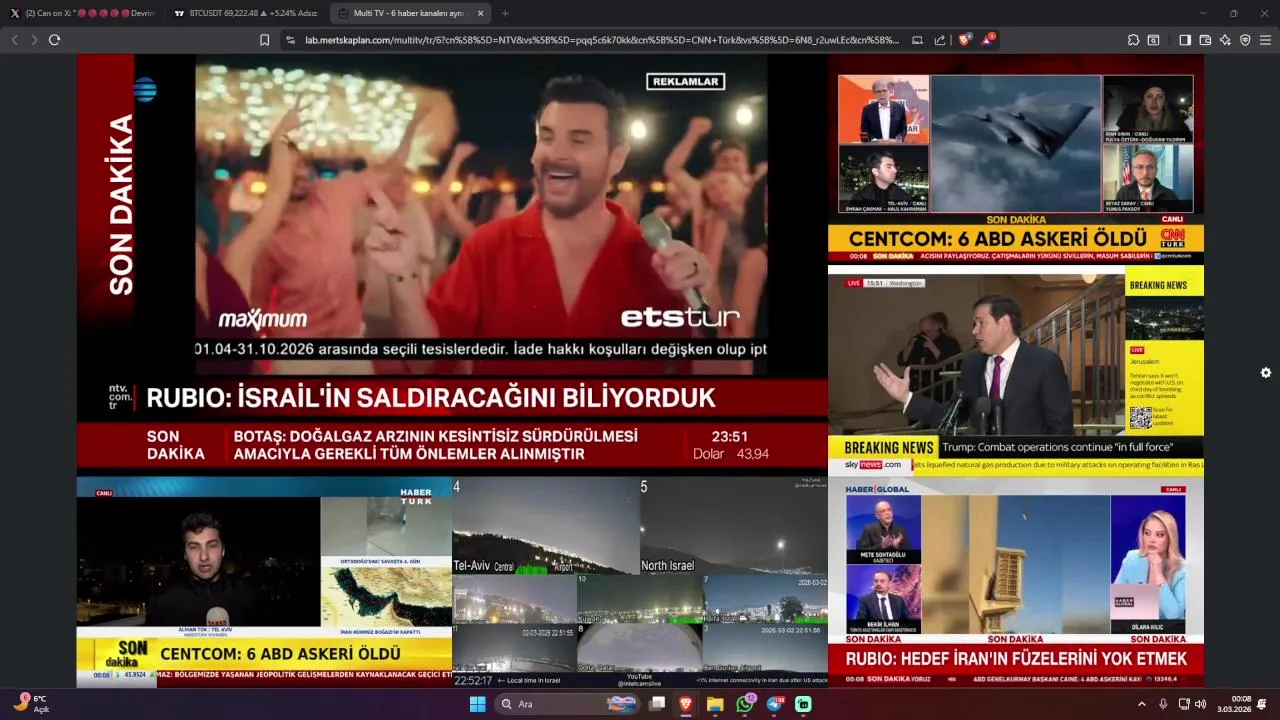Click the Haber Global video stream
This screenshot has width=1280, height=720.
[1015, 581]
